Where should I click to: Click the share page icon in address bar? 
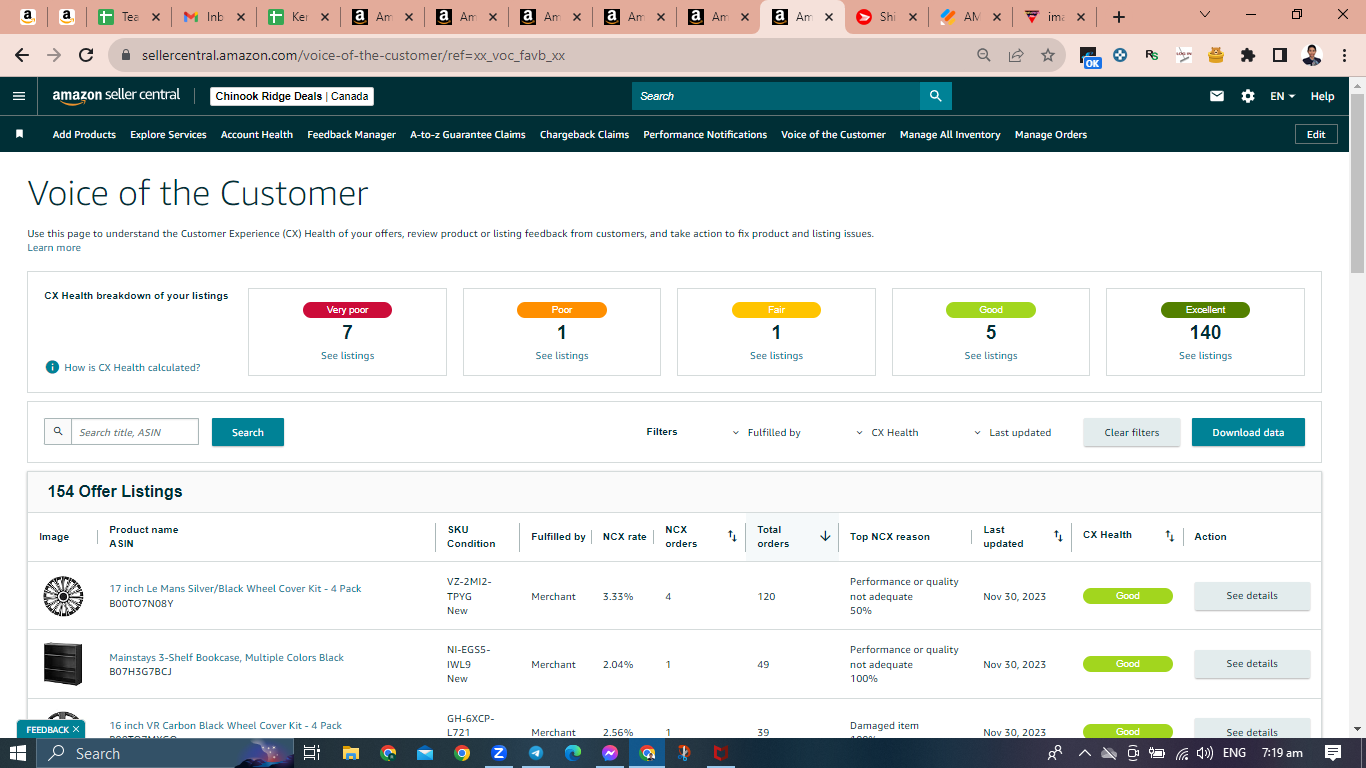pos(1016,55)
